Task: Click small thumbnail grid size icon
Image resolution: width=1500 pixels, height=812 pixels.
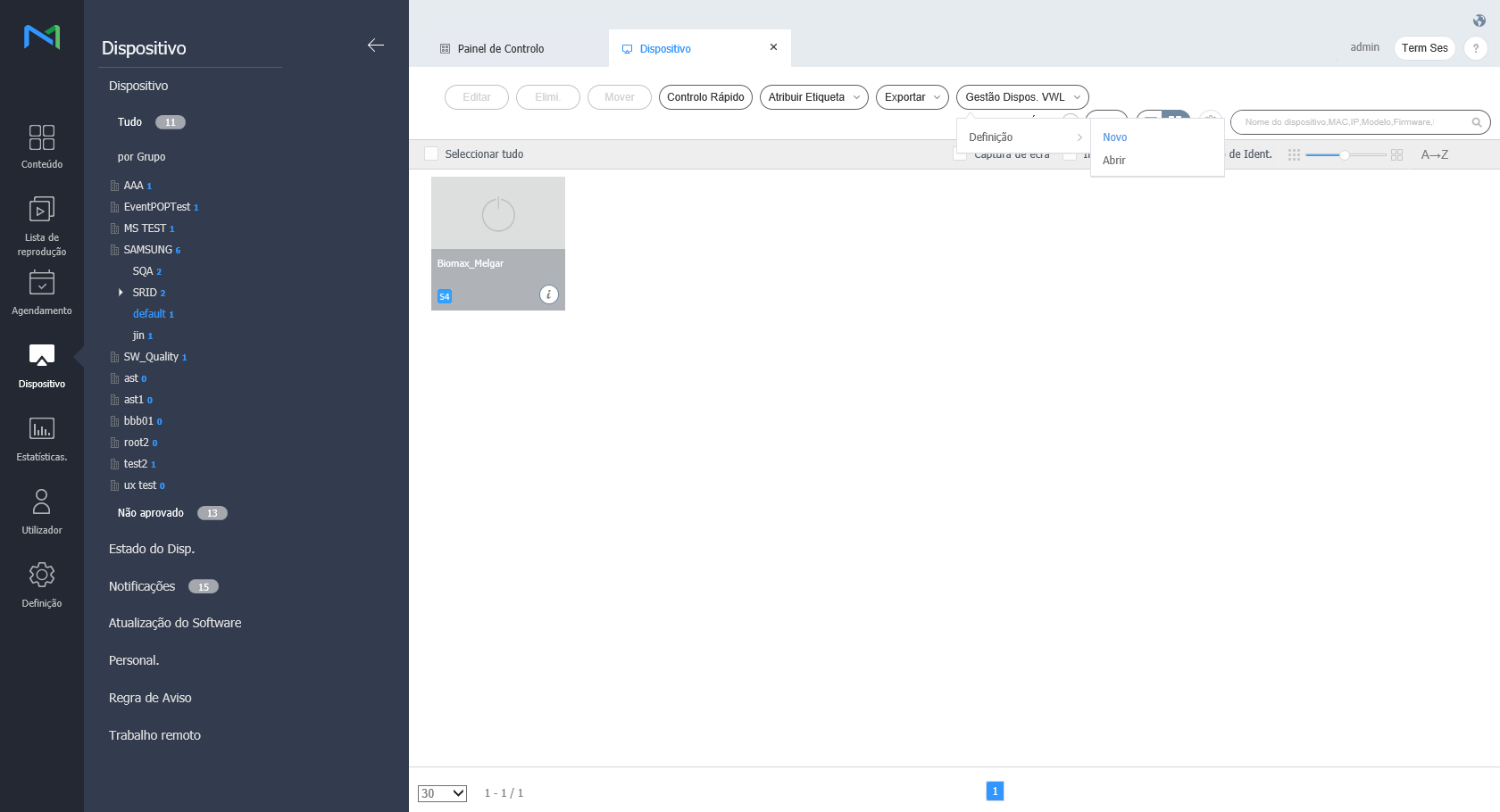Action: pyautogui.click(x=1294, y=154)
